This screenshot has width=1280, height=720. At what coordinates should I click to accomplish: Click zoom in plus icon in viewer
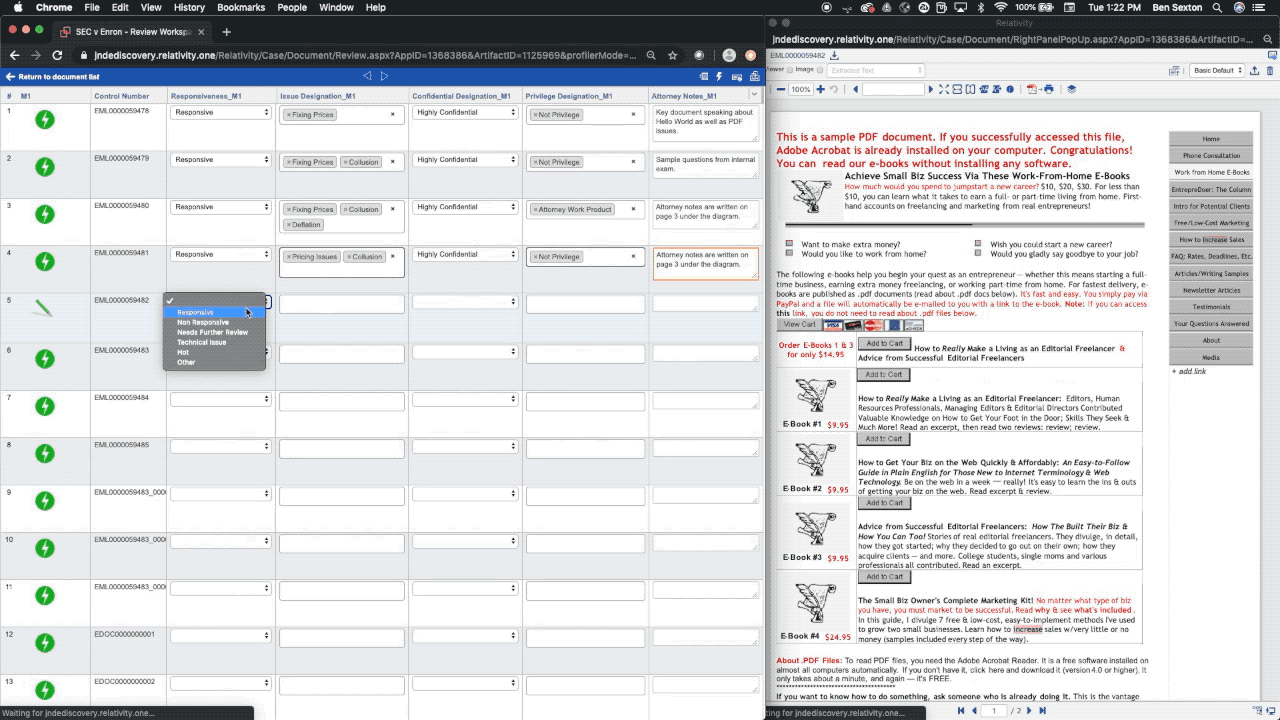821,89
